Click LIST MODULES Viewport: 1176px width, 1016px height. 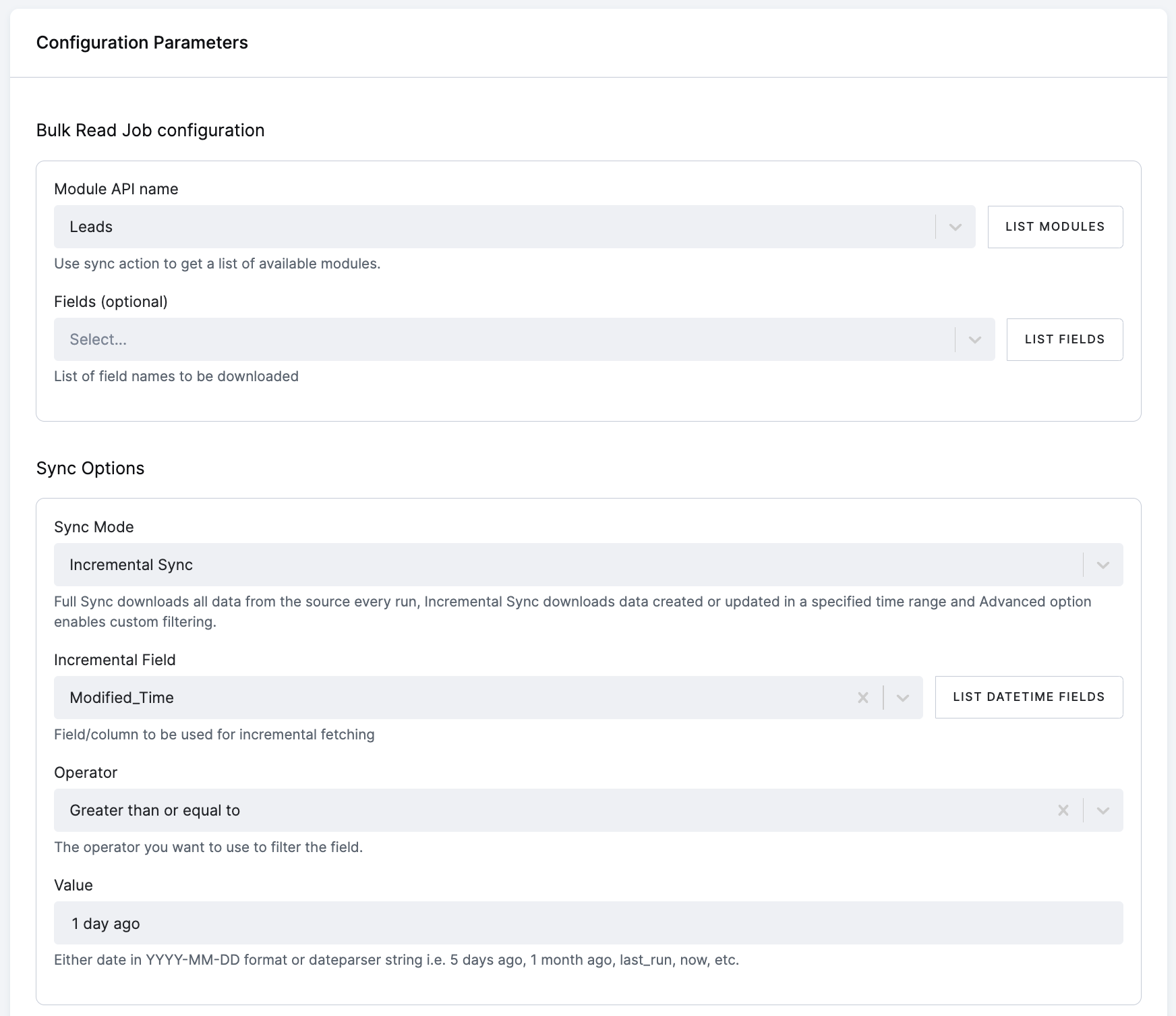point(1055,227)
